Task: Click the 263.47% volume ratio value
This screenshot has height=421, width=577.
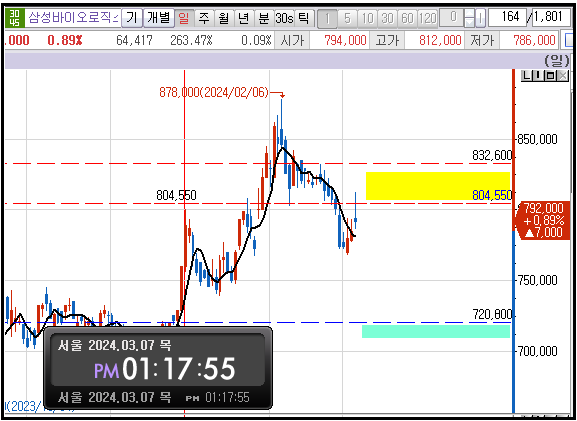Action: point(191,40)
